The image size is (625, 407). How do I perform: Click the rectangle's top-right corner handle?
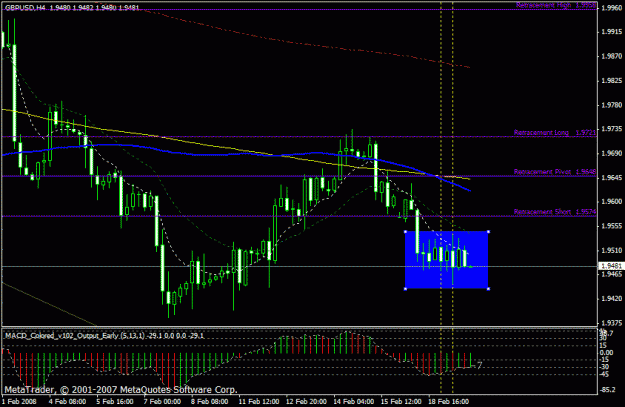coord(488,232)
